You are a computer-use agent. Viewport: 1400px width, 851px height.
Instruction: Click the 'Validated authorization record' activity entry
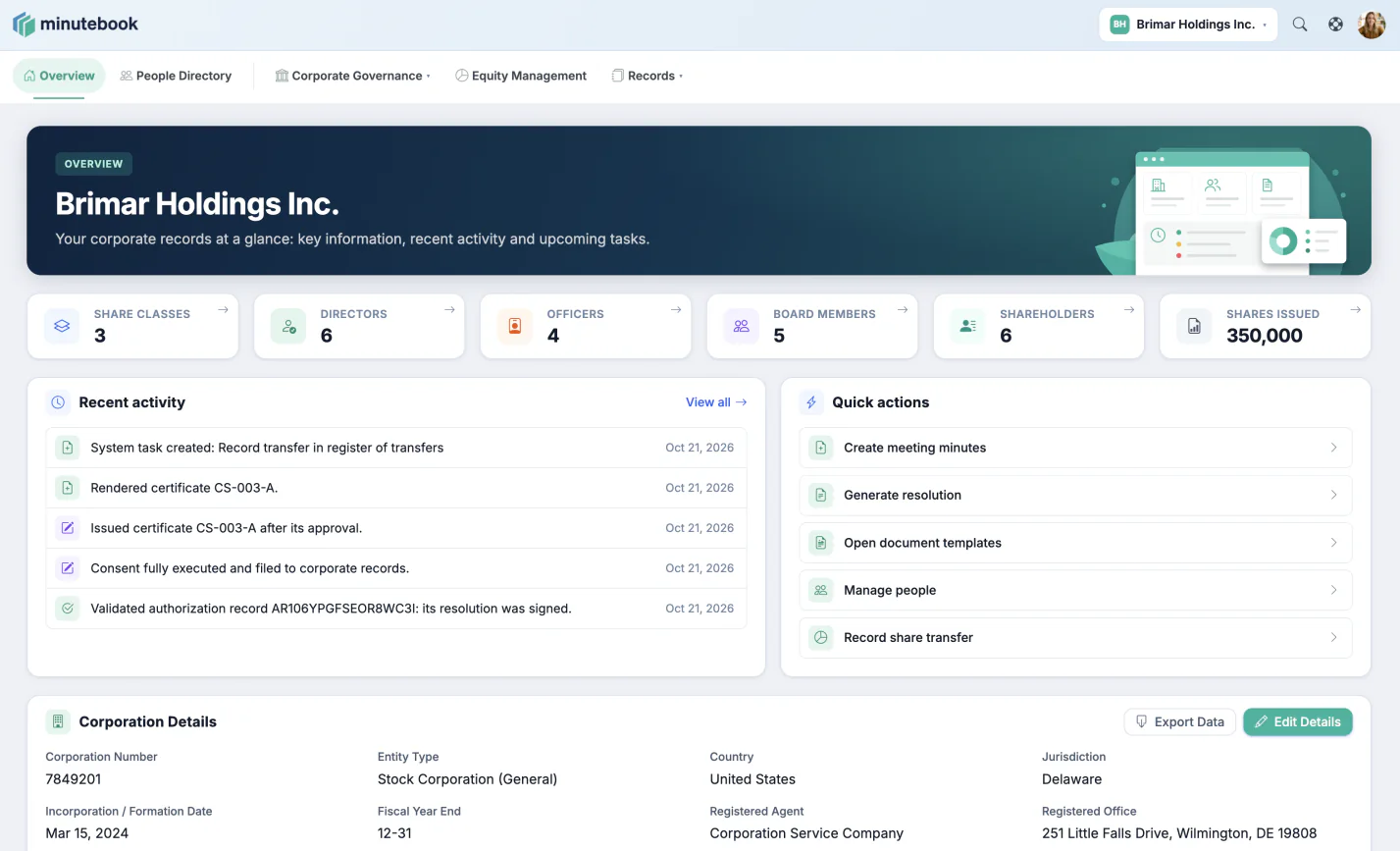coord(396,609)
